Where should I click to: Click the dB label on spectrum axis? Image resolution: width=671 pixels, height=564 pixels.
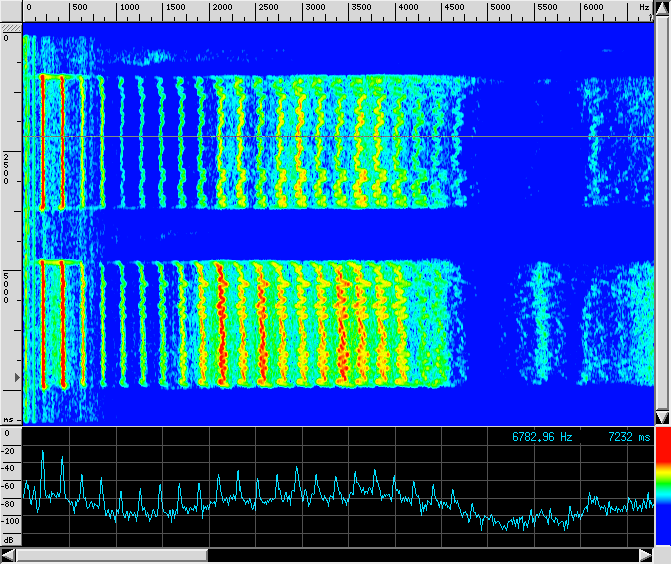pos(9,539)
